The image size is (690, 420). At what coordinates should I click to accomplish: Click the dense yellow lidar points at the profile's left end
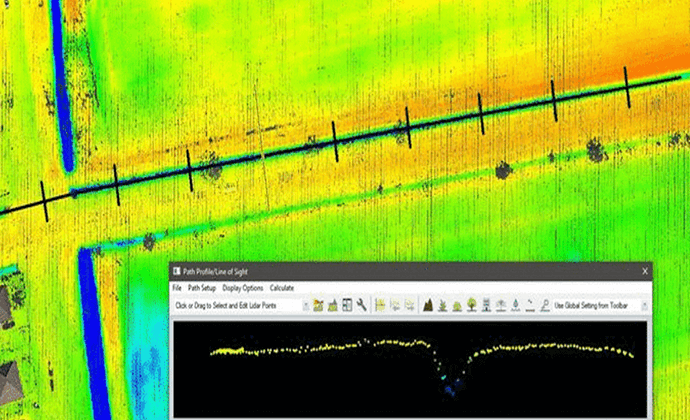click(227, 351)
